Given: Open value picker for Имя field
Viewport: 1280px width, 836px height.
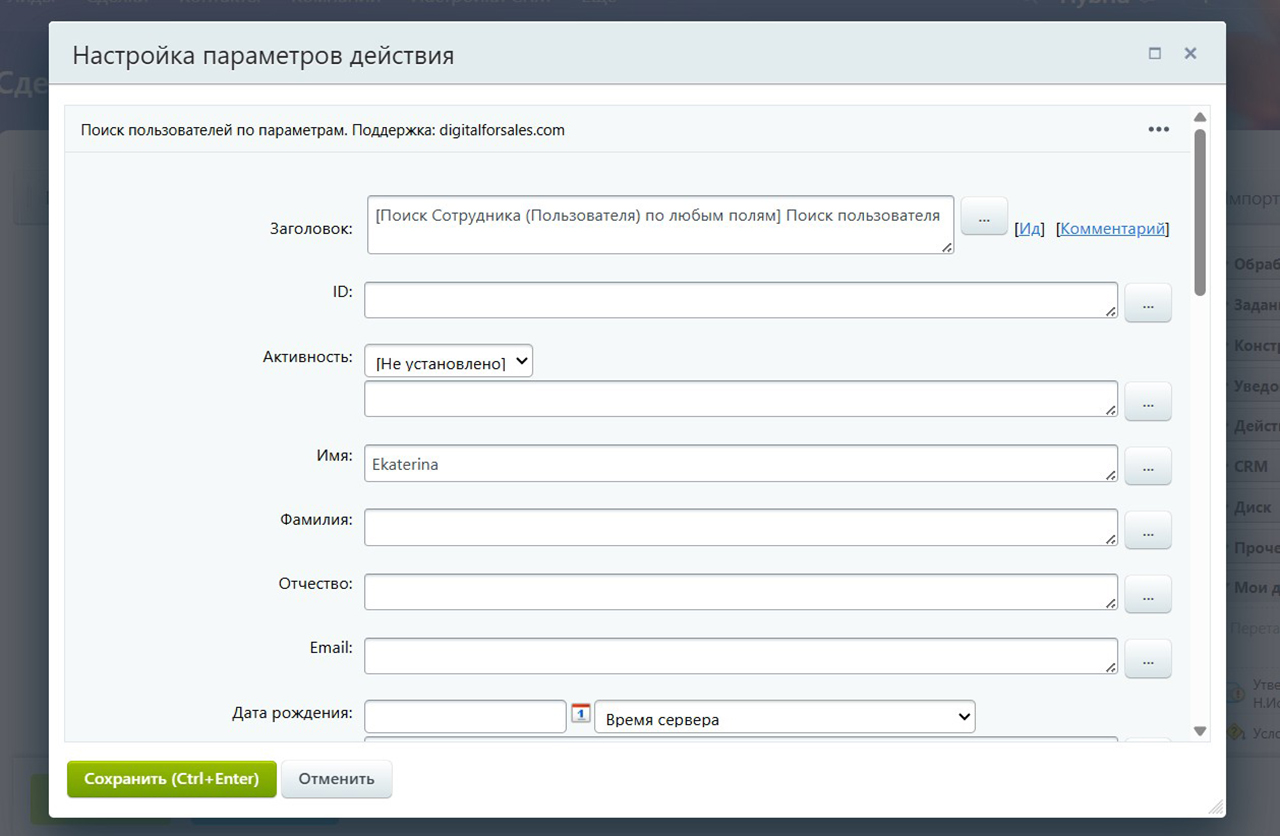Looking at the screenshot, I should point(1147,466).
